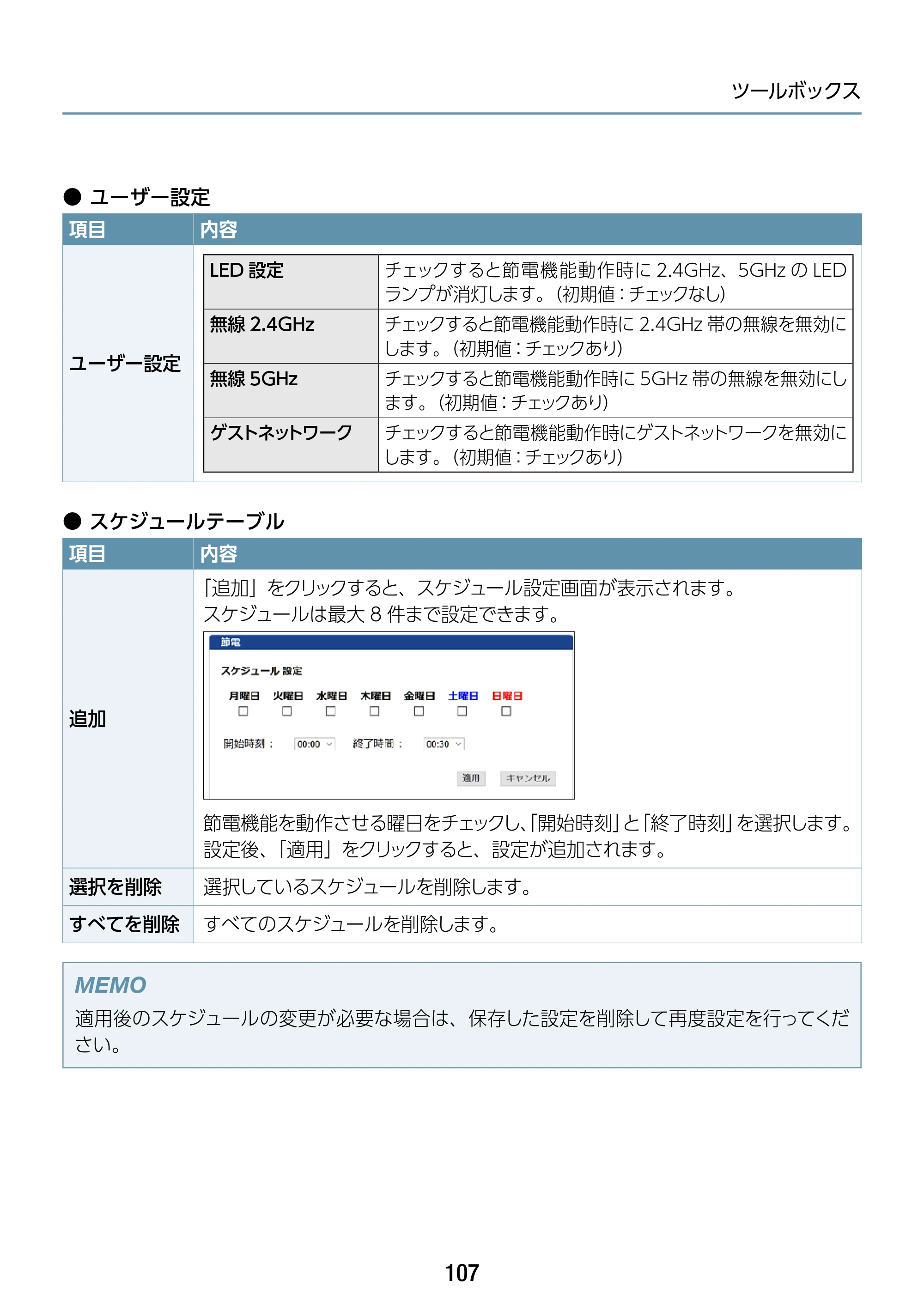Image resolution: width=924 pixels, height=1311 pixels.
Task: Click the スケジュールテーブル section heading
Action: 187,522
